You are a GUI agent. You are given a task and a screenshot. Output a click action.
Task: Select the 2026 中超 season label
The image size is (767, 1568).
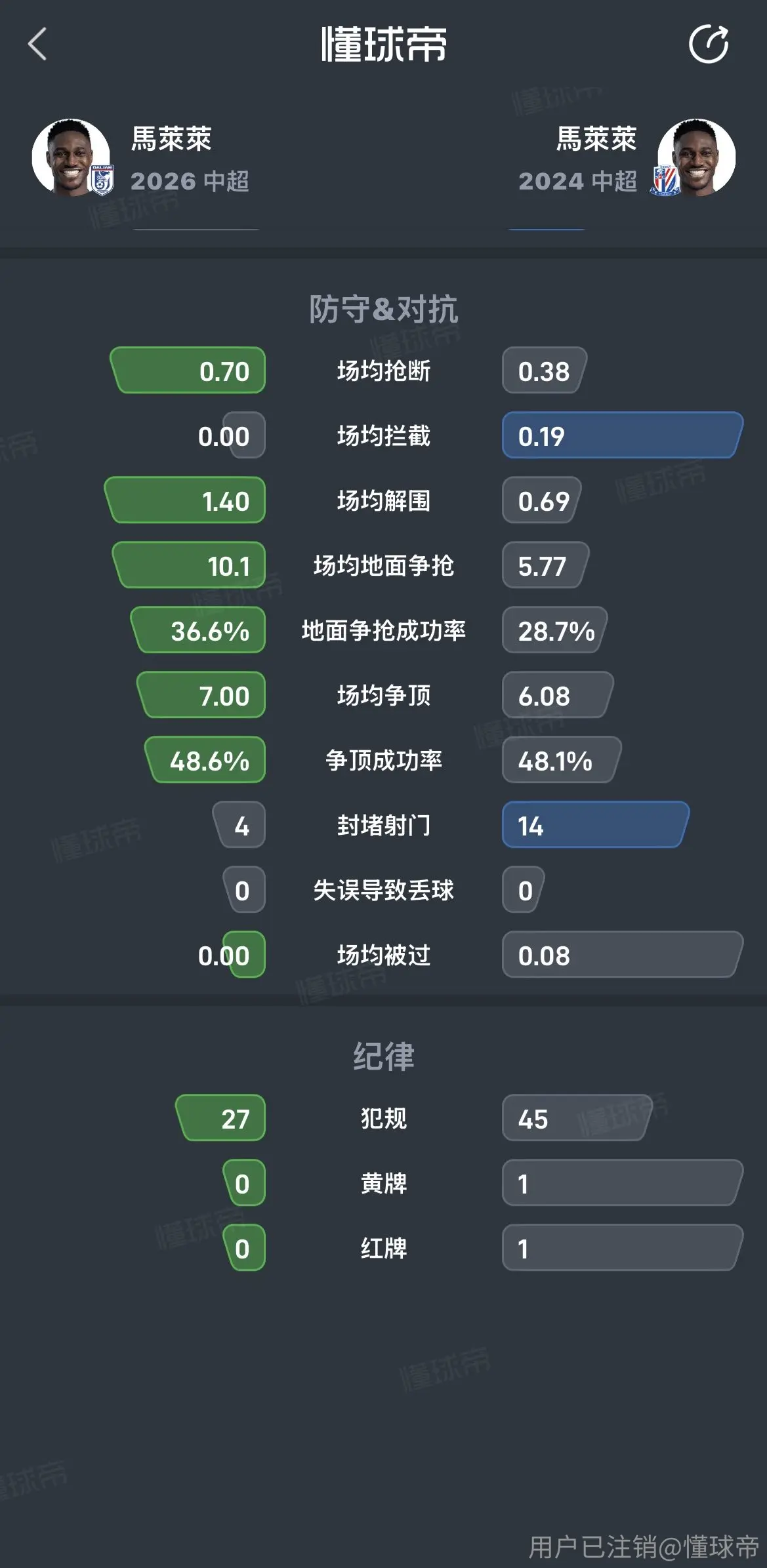[x=190, y=181]
